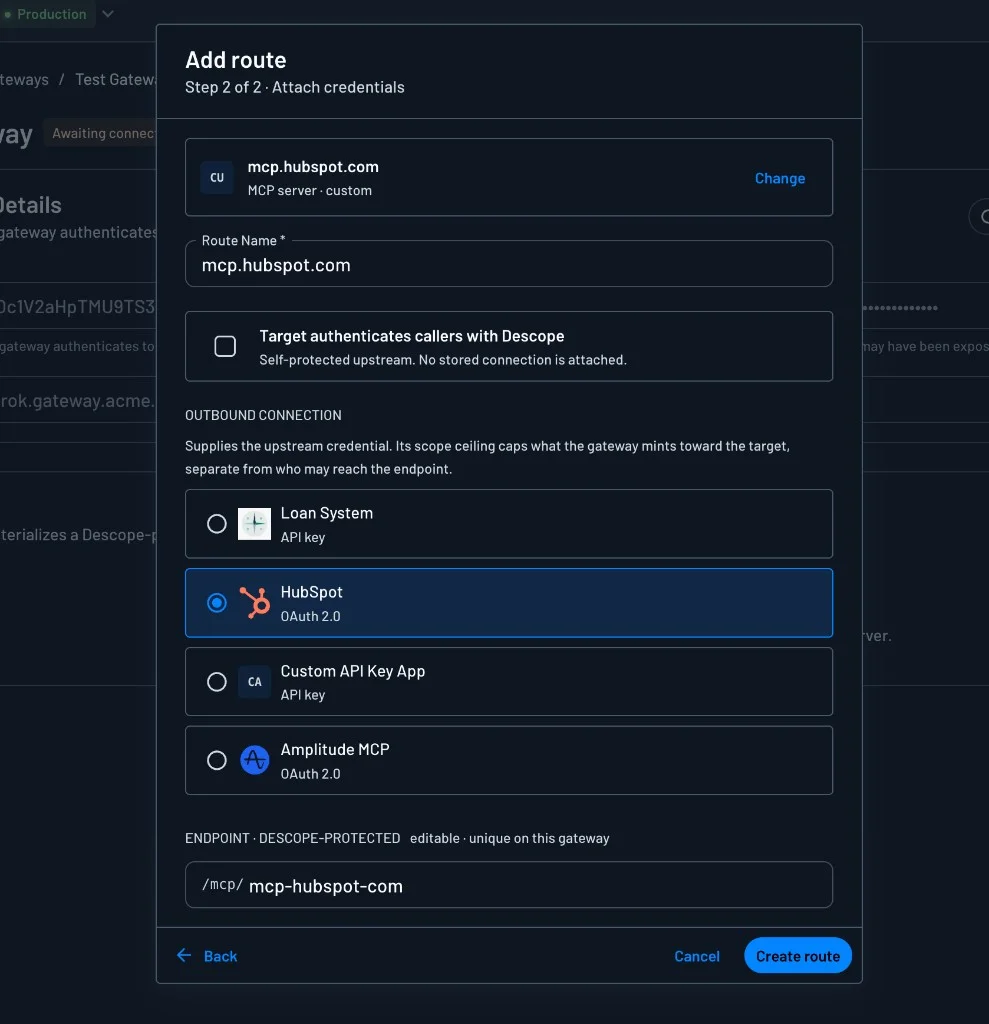Click the 'MCP server · custom' subtitle text
The height and width of the screenshot is (1024, 989).
click(310, 191)
